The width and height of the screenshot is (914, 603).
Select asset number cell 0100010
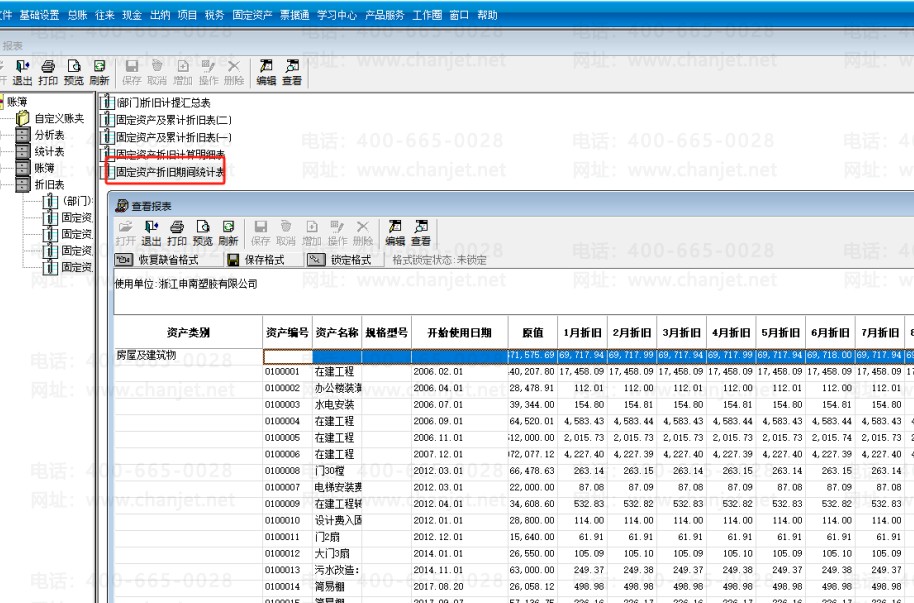(x=287, y=521)
